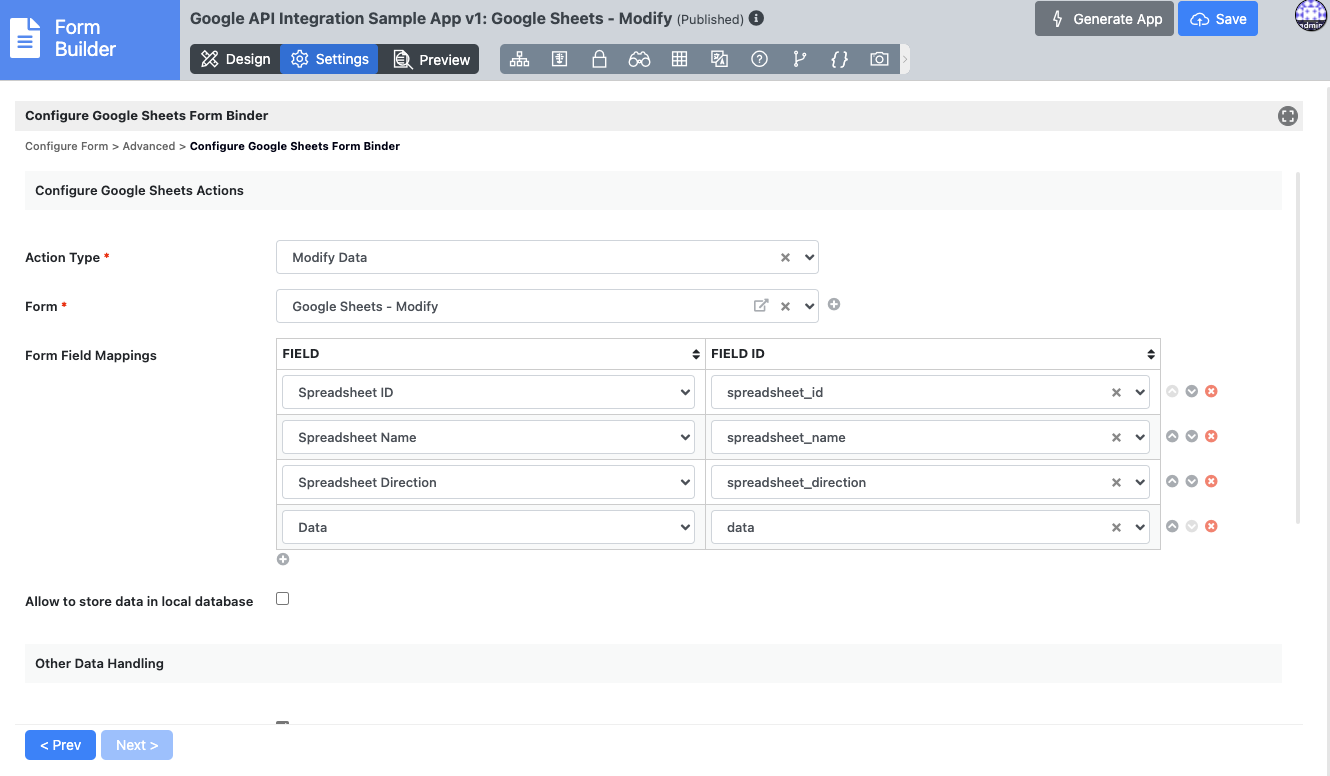Open the question mark help icon in toolbar
Image resolution: width=1330 pixels, height=776 pixels.
[x=759, y=59]
